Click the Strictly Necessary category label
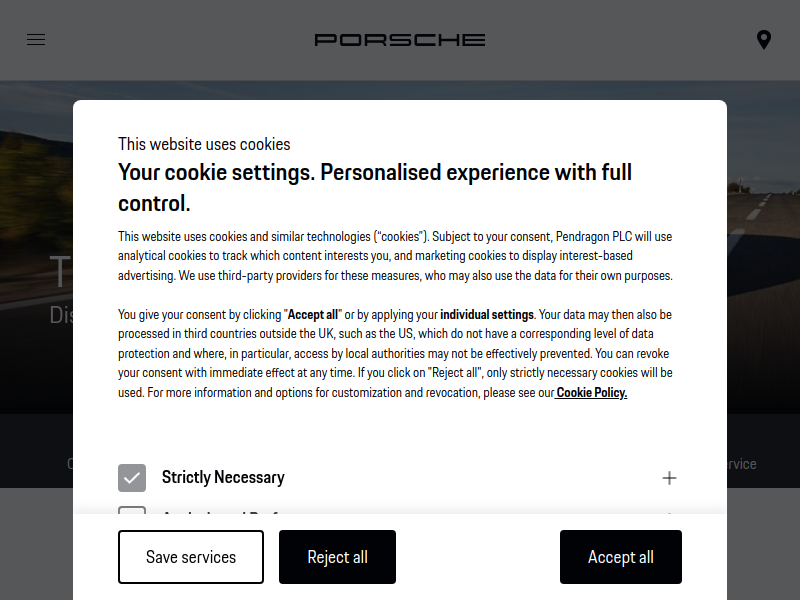The width and height of the screenshot is (800, 600). pos(223,478)
